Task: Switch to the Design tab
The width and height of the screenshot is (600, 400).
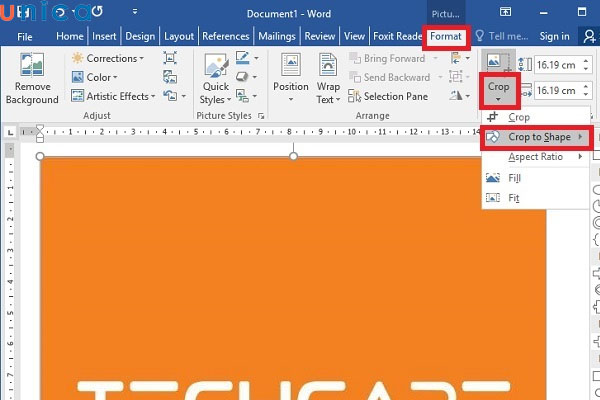Action: 140,36
